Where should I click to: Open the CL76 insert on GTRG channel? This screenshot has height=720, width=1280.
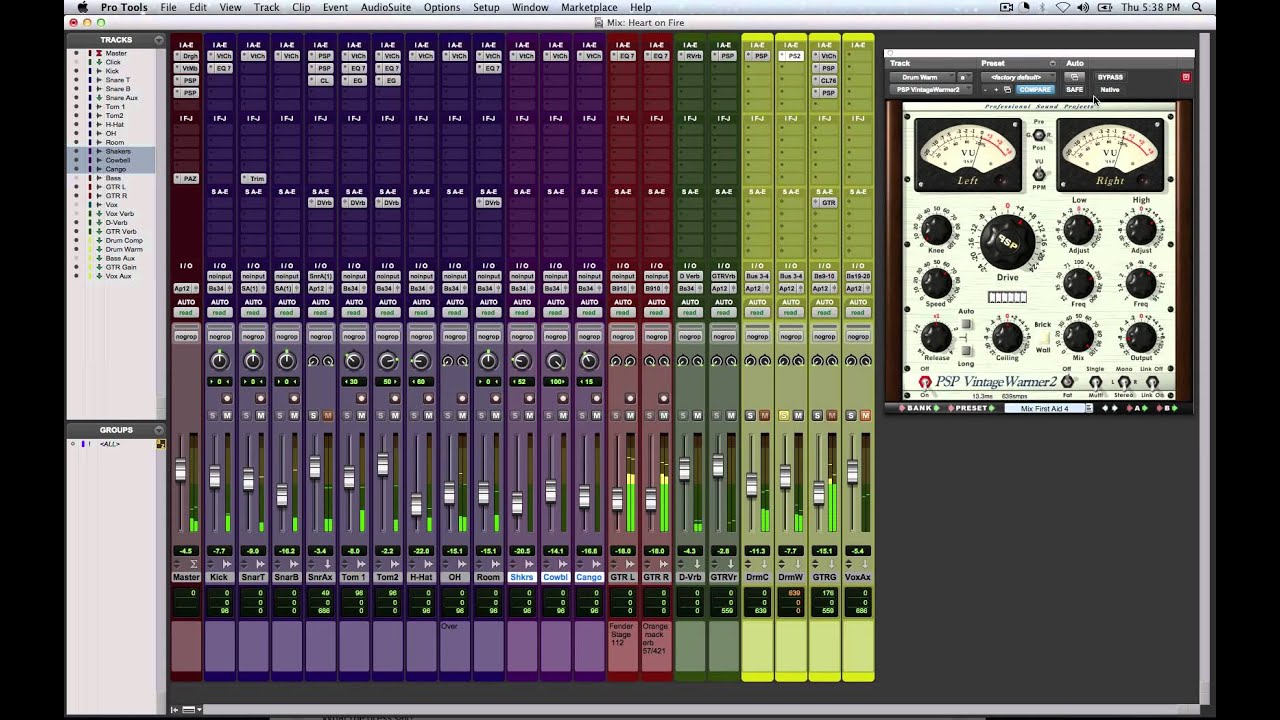point(825,81)
